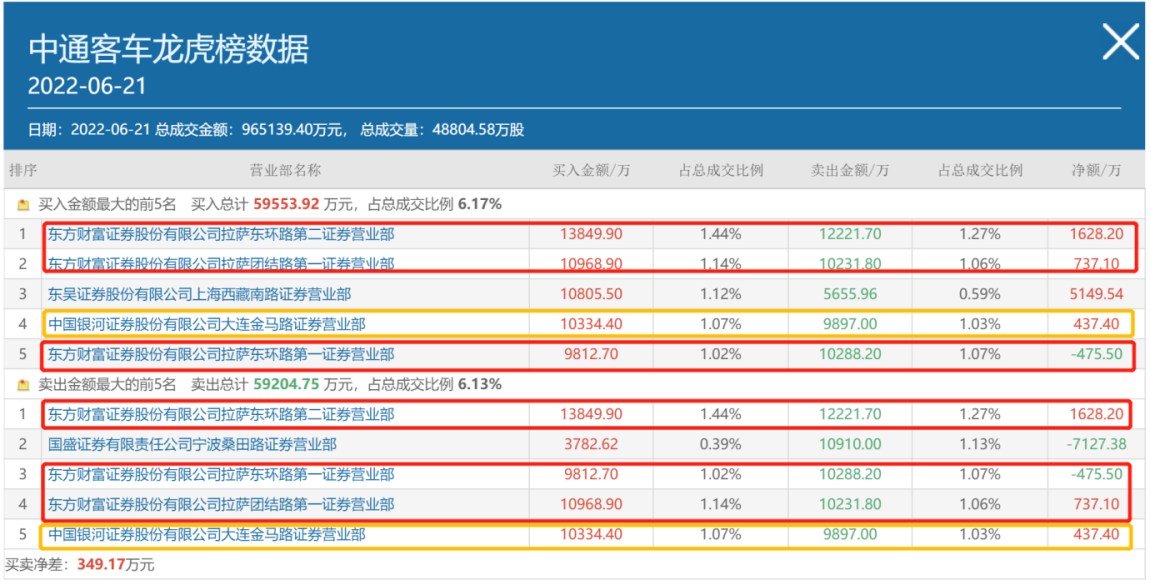Click 437.40 net amount in sell list row 5

coord(1096,535)
